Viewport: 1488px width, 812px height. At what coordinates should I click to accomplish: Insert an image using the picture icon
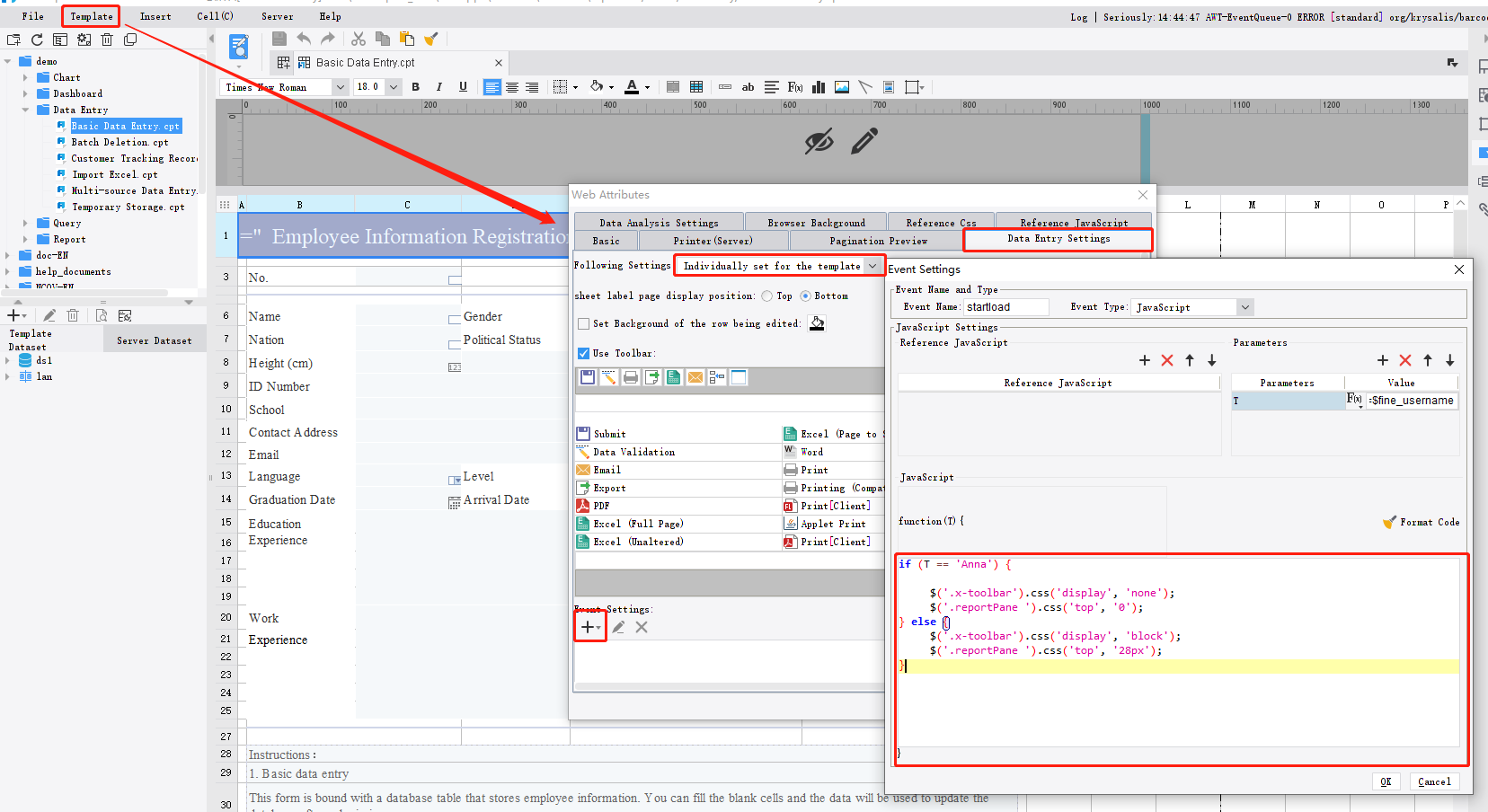(x=841, y=86)
